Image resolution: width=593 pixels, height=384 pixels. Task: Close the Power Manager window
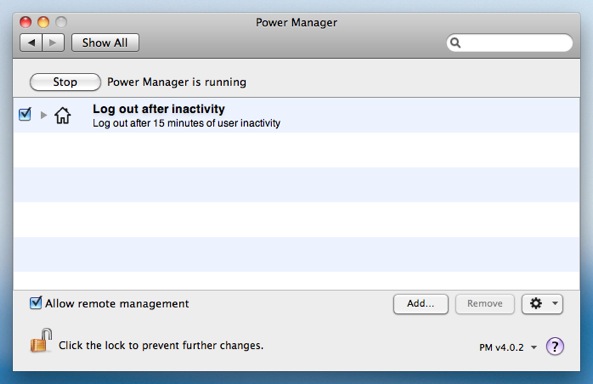click(25, 22)
